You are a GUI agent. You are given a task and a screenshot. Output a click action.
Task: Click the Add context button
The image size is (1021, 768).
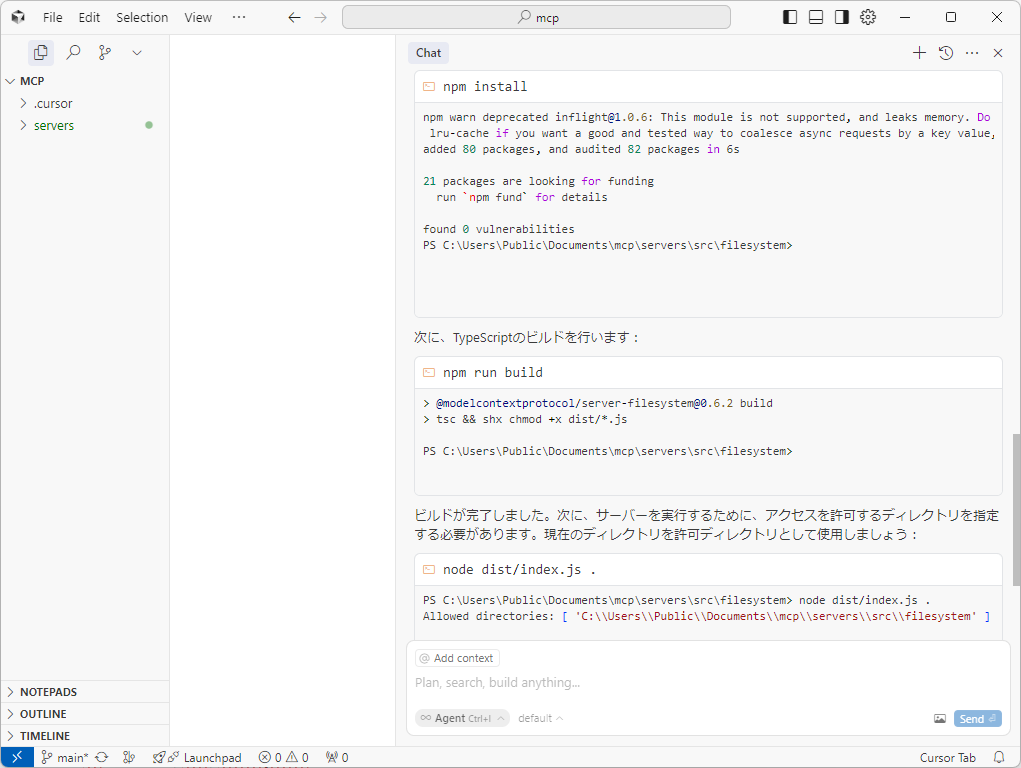pos(457,658)
